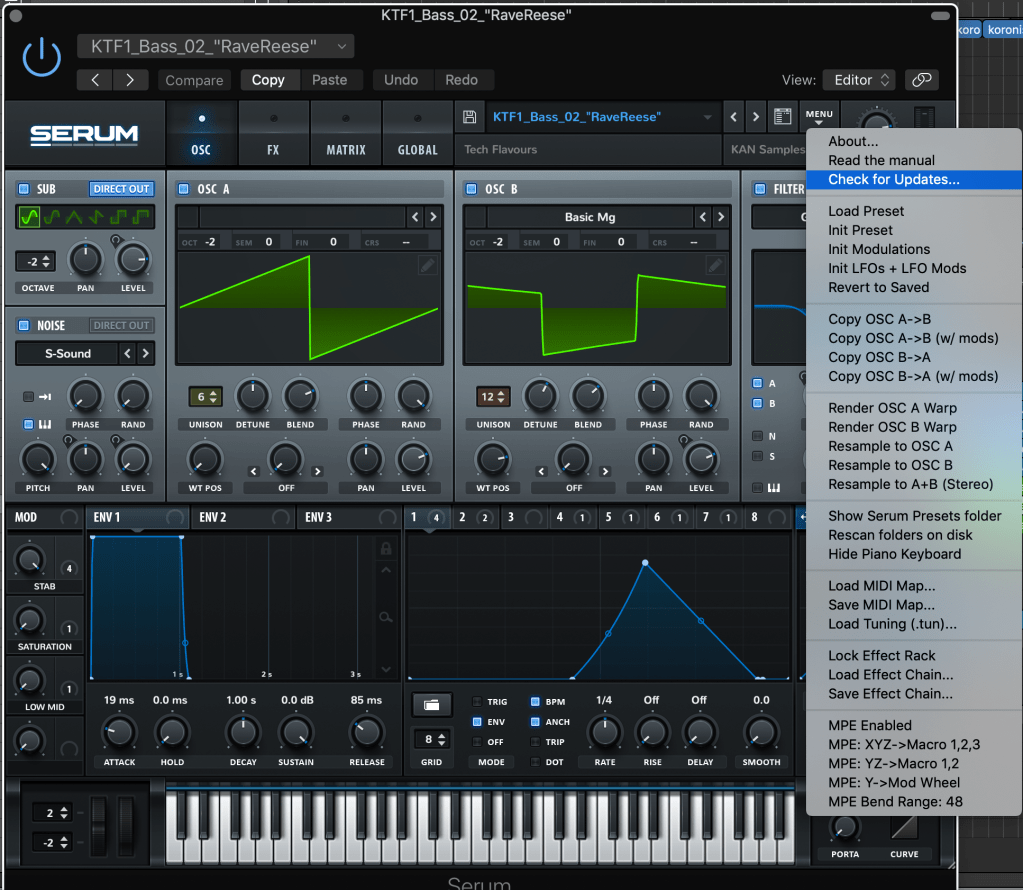Open the View Editor dropdown
The width and height of the screenshot is (1023, 890).
click(858, 80)
